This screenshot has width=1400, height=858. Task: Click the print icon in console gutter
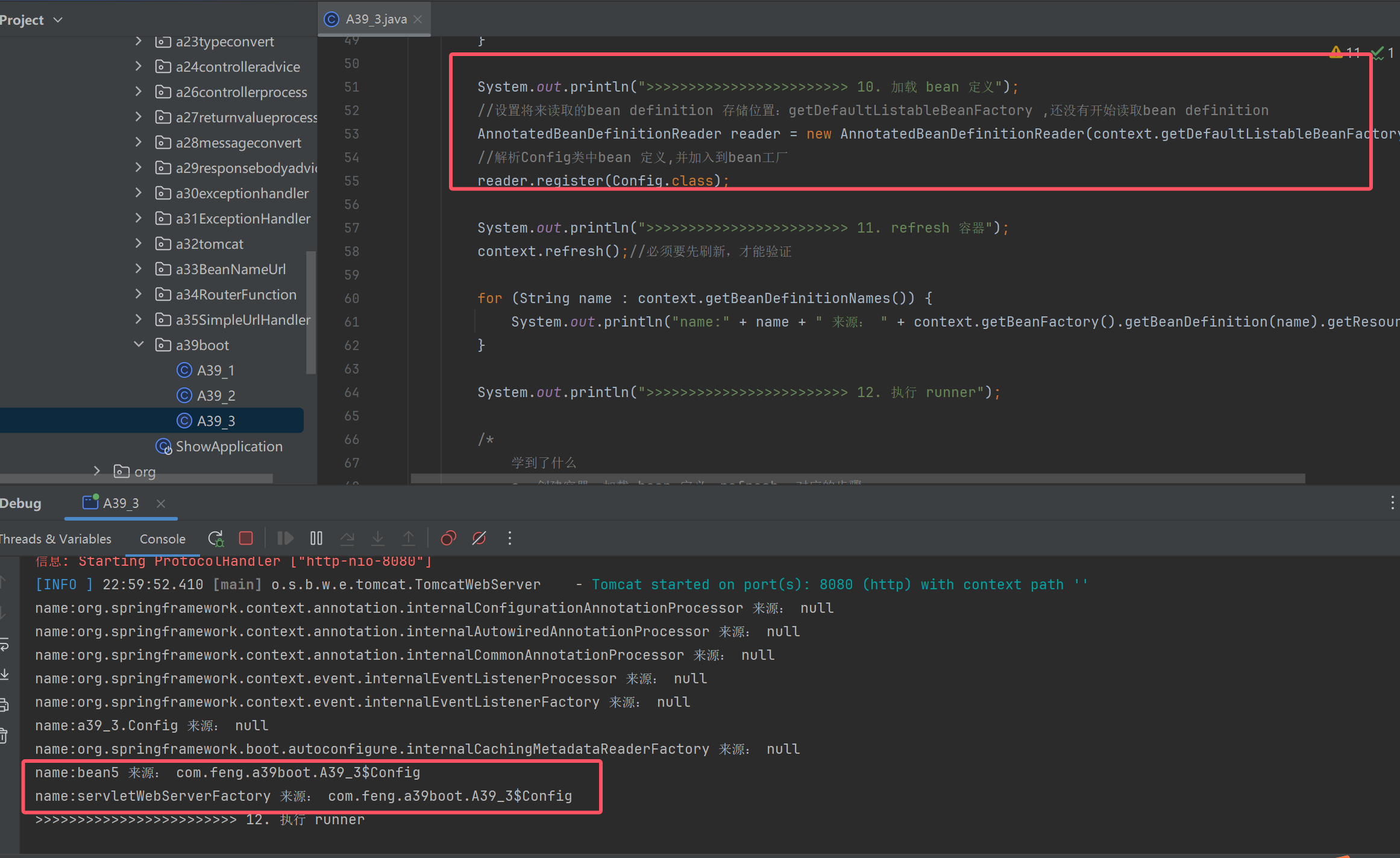point(4,705)
